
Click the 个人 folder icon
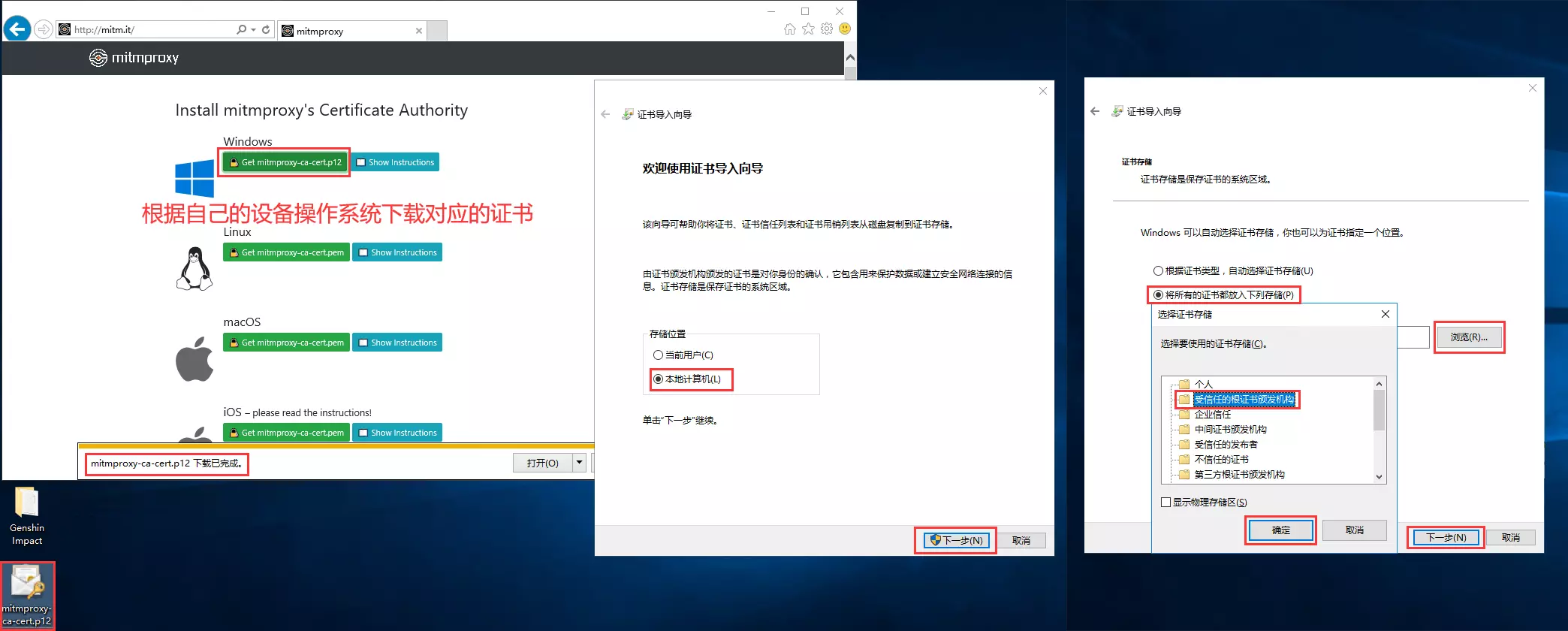[1184, 384]
